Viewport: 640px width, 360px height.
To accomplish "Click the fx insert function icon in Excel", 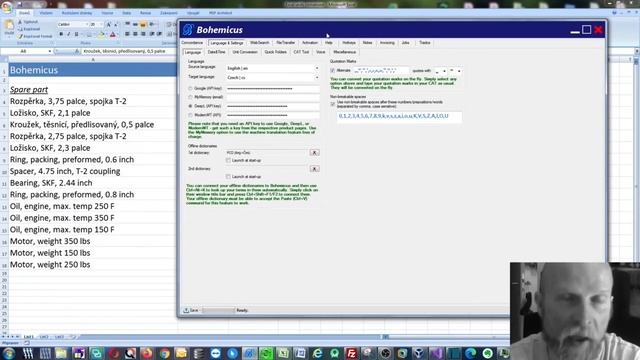I will 77,51.
